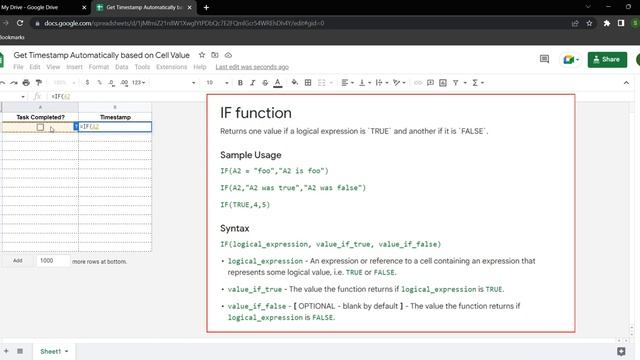Click the Share button
640x360 pixels.
click(607, 60)
